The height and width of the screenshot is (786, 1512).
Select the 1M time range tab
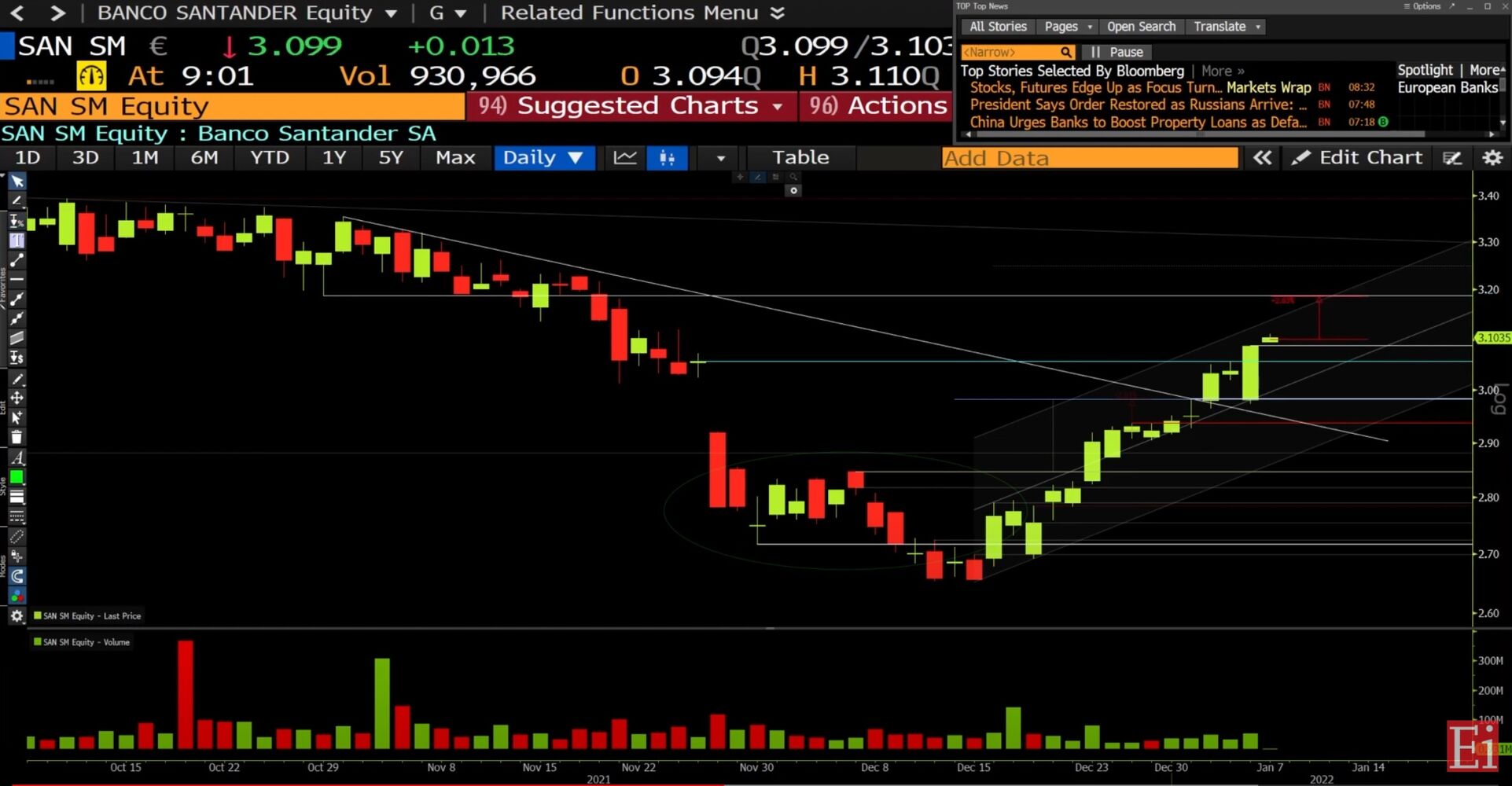(145, 158)
